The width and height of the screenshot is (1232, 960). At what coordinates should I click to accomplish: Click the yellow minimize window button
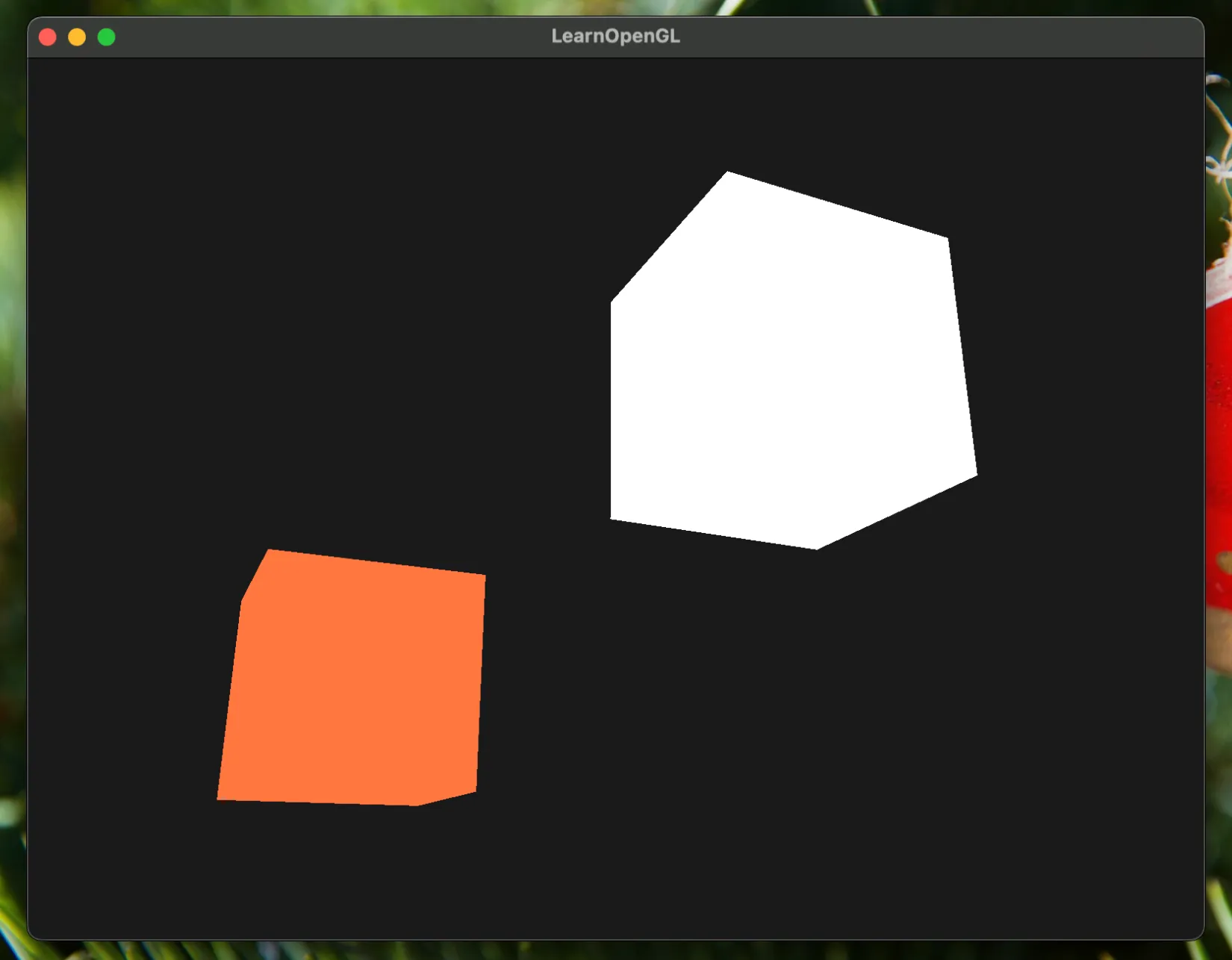(x=77, y=37)
